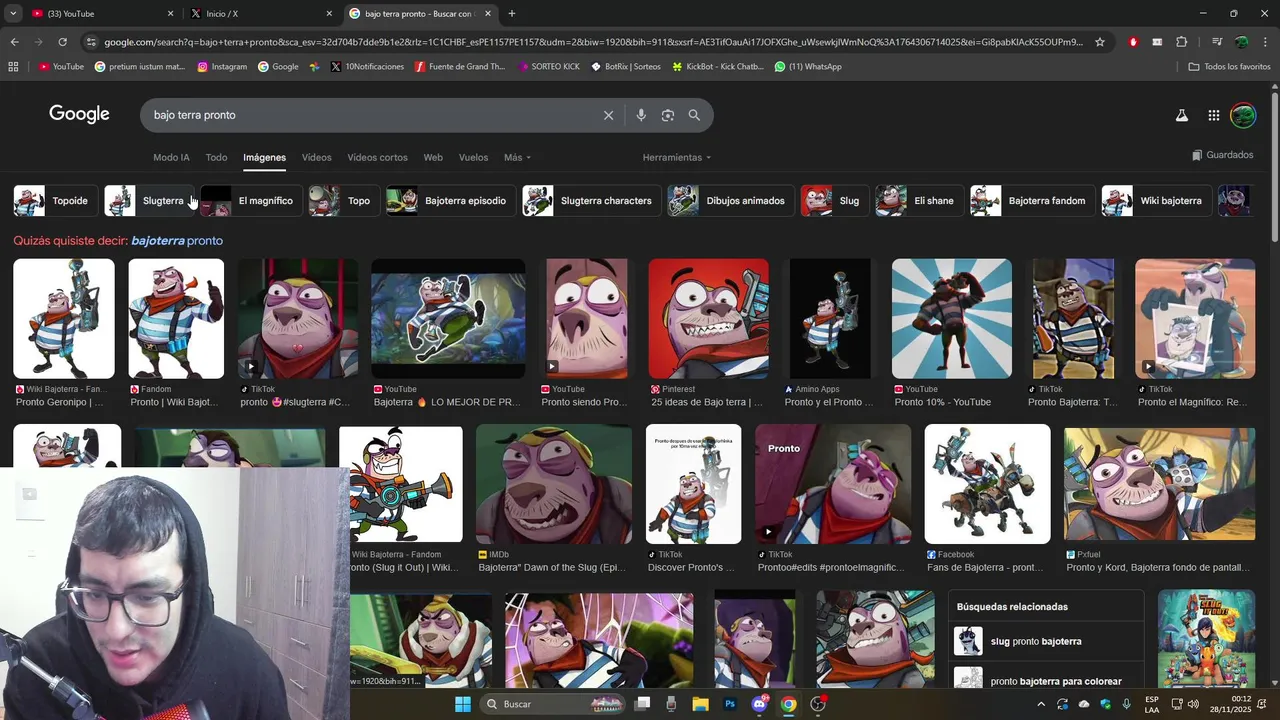The width and height of the screenshot is (1280, 720).
Task: Clear the search box with the X icon
Action: [x=608, y=115]
